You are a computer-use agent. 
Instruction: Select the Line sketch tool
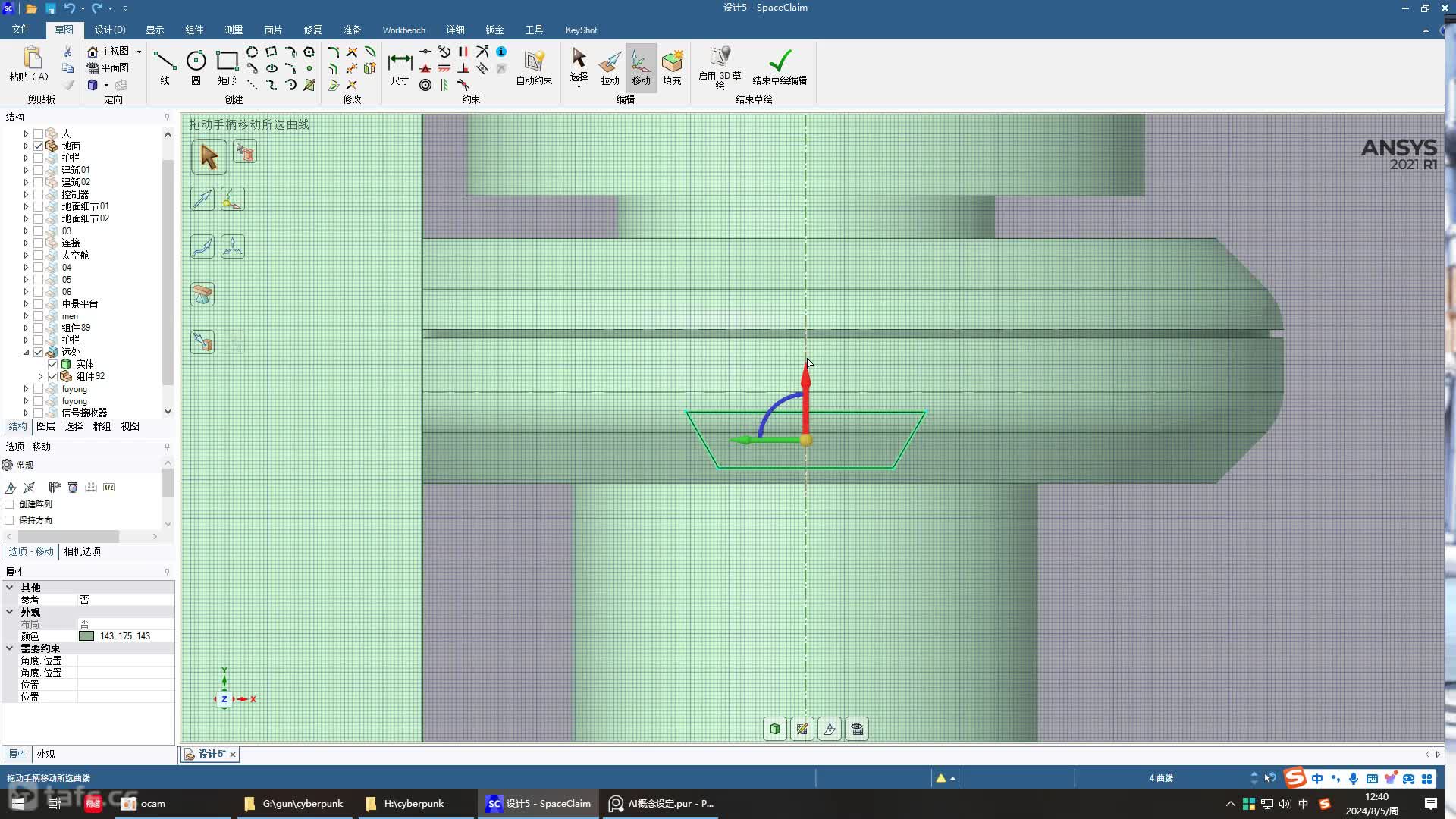(165, 67)
